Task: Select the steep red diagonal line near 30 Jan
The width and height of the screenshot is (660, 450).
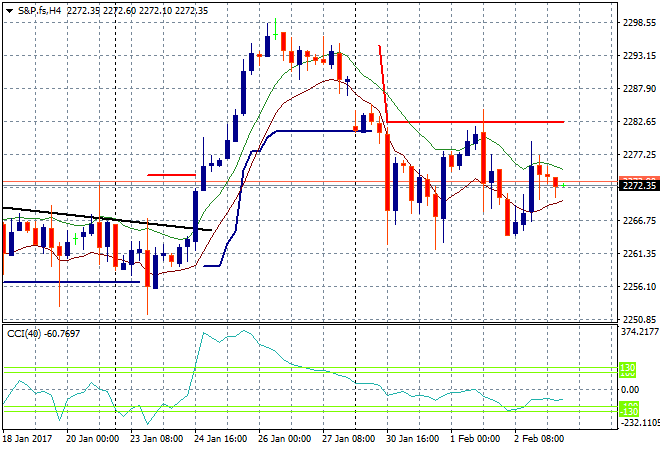Action: 383,83
